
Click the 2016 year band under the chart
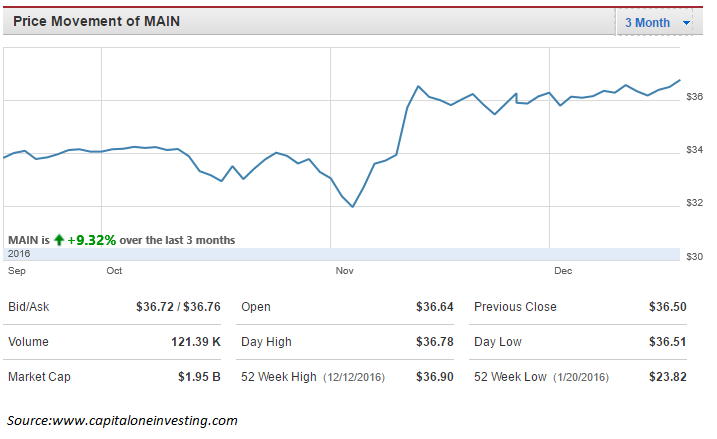[342, 254]
